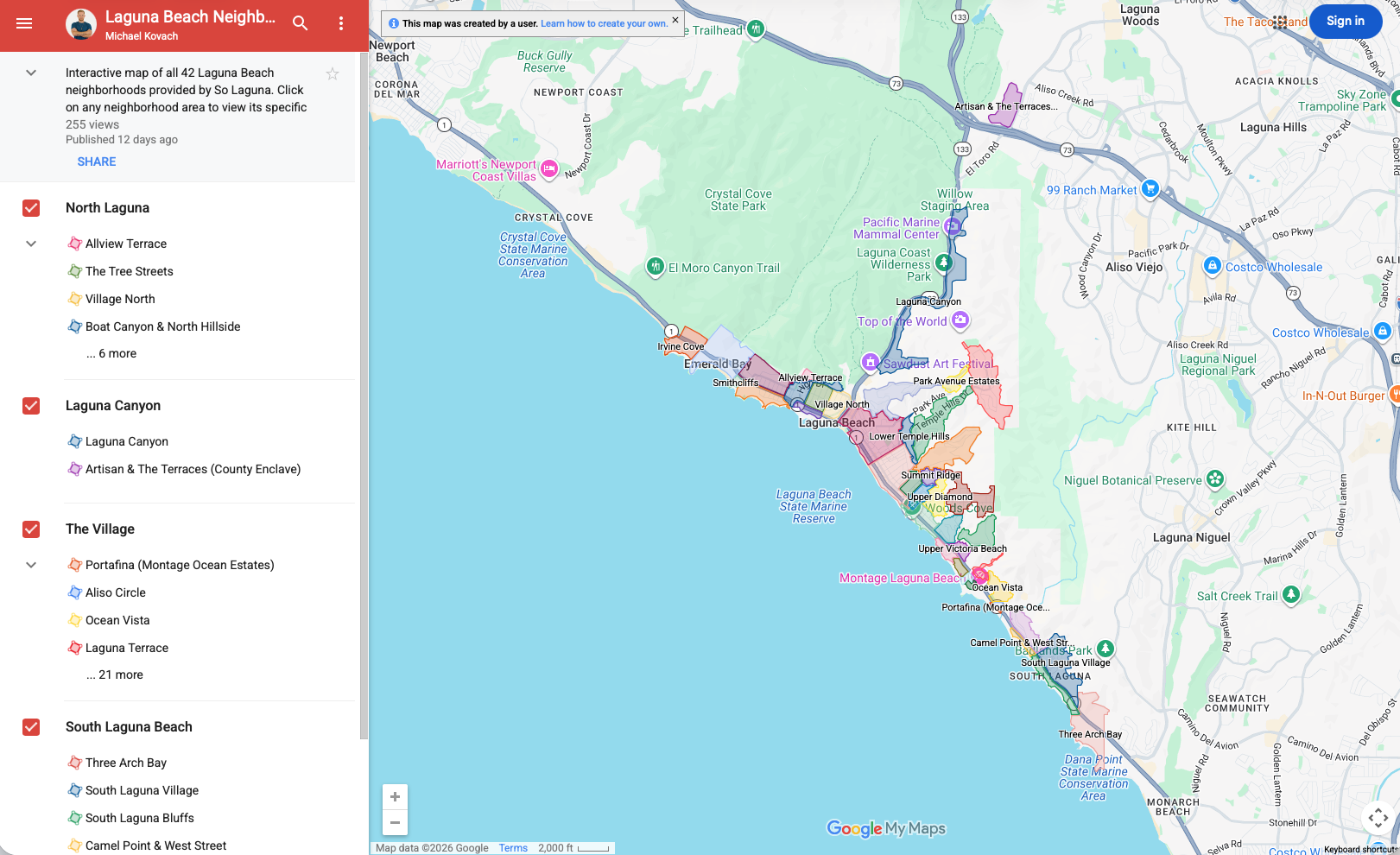Star this map with the star icon

pos(333,74)
